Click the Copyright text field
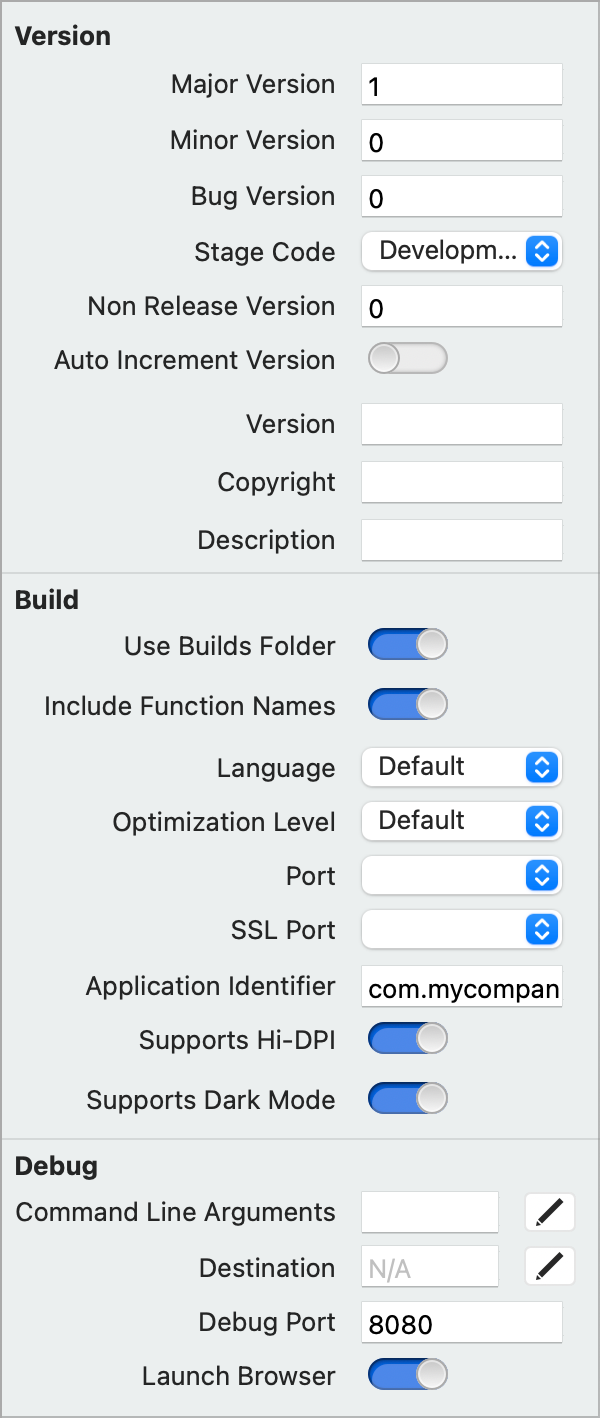 pyautogui.click(x=461, y=482)
